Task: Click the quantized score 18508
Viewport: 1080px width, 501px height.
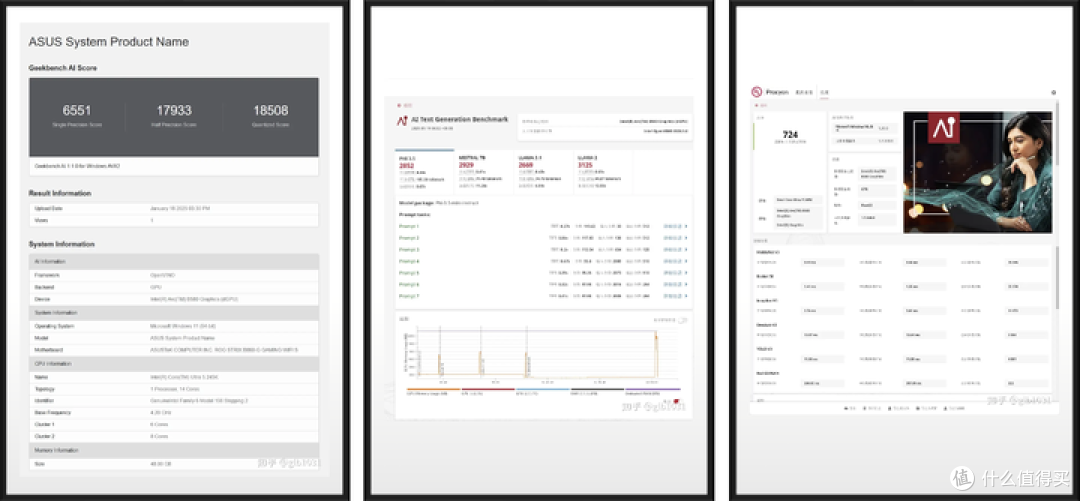Action: click(271, 110)
